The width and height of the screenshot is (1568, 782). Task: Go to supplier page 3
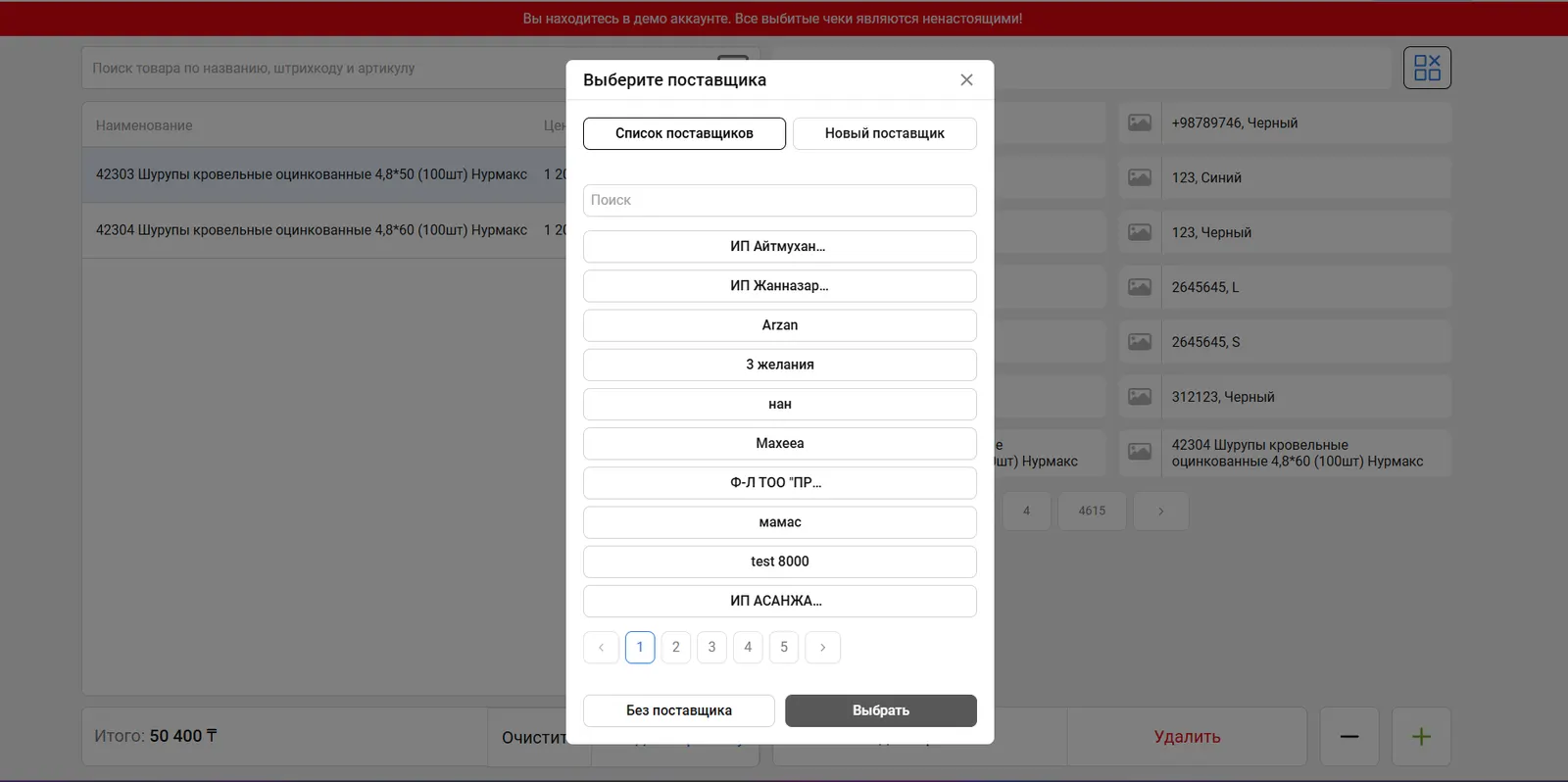(x=711, y=648)
